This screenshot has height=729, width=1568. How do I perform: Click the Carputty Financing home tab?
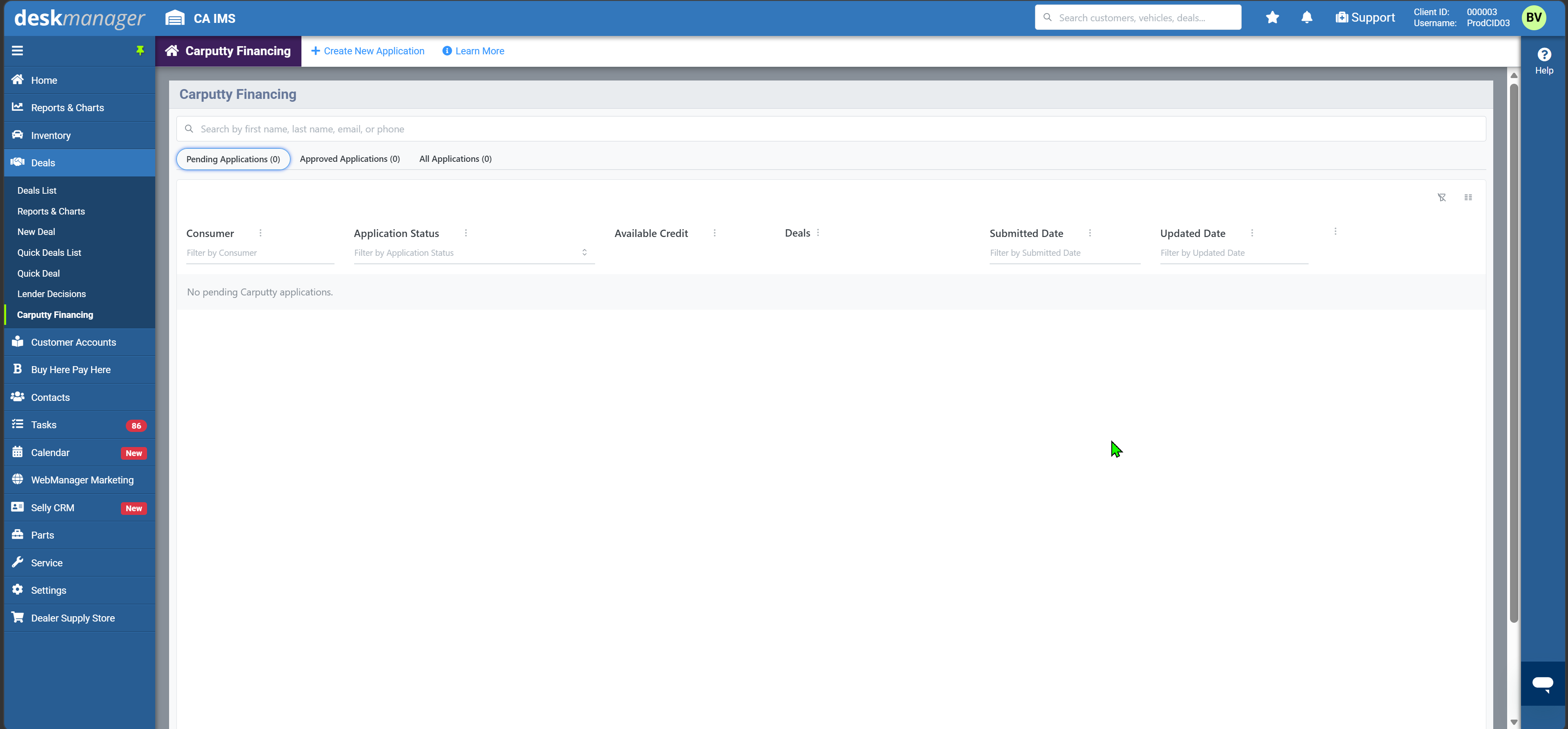[x=228, y=51]
